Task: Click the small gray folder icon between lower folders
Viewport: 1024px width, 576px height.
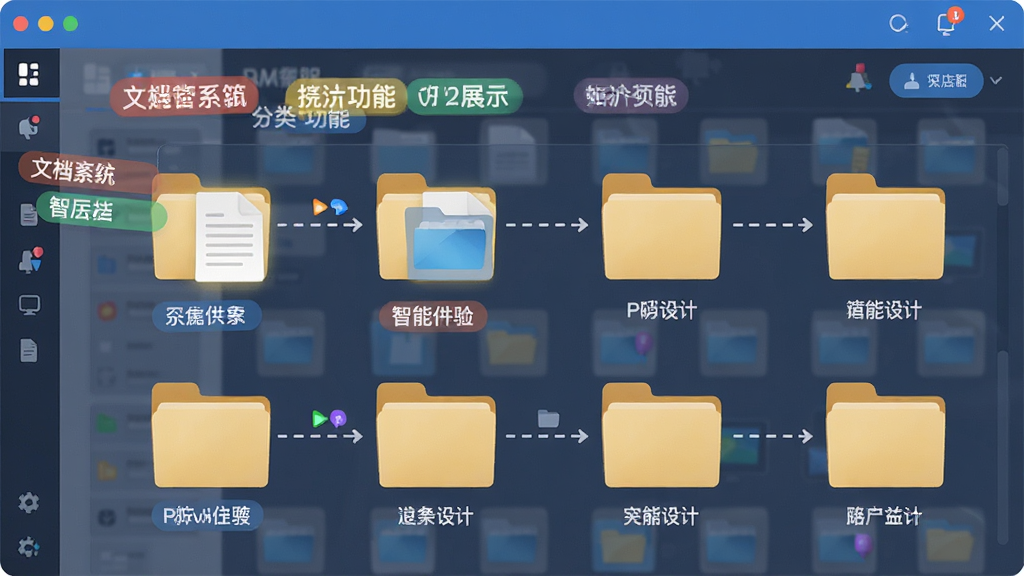Action: pyautogui.click(x=548, y=418)
